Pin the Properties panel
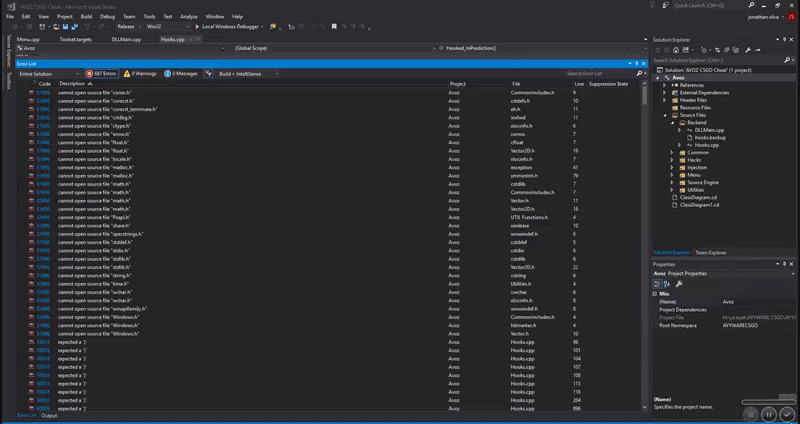 pyautogui.click(x=785, y=264)
